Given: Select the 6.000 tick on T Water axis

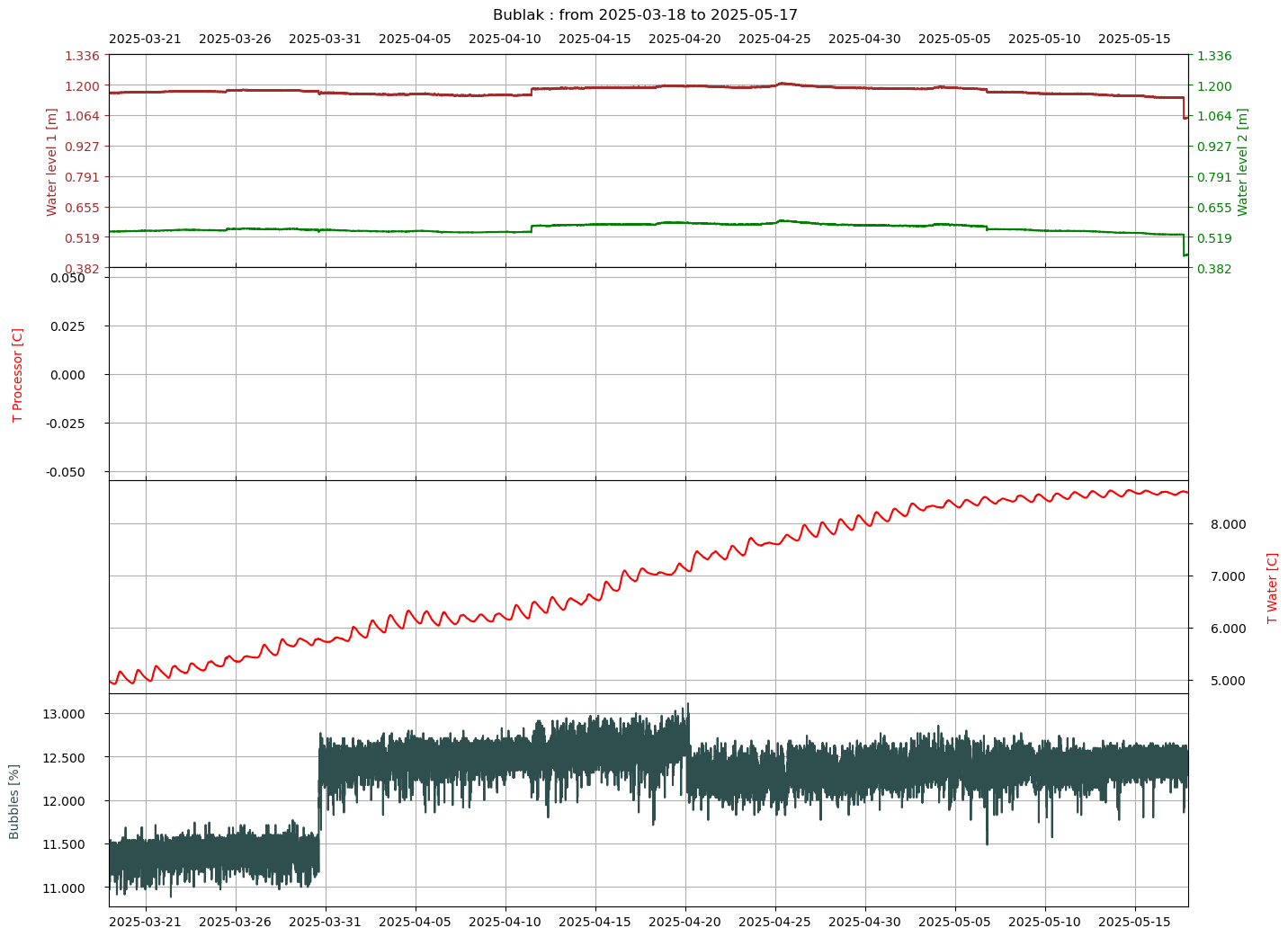Looking at the screenshot, I should 1229,629.
